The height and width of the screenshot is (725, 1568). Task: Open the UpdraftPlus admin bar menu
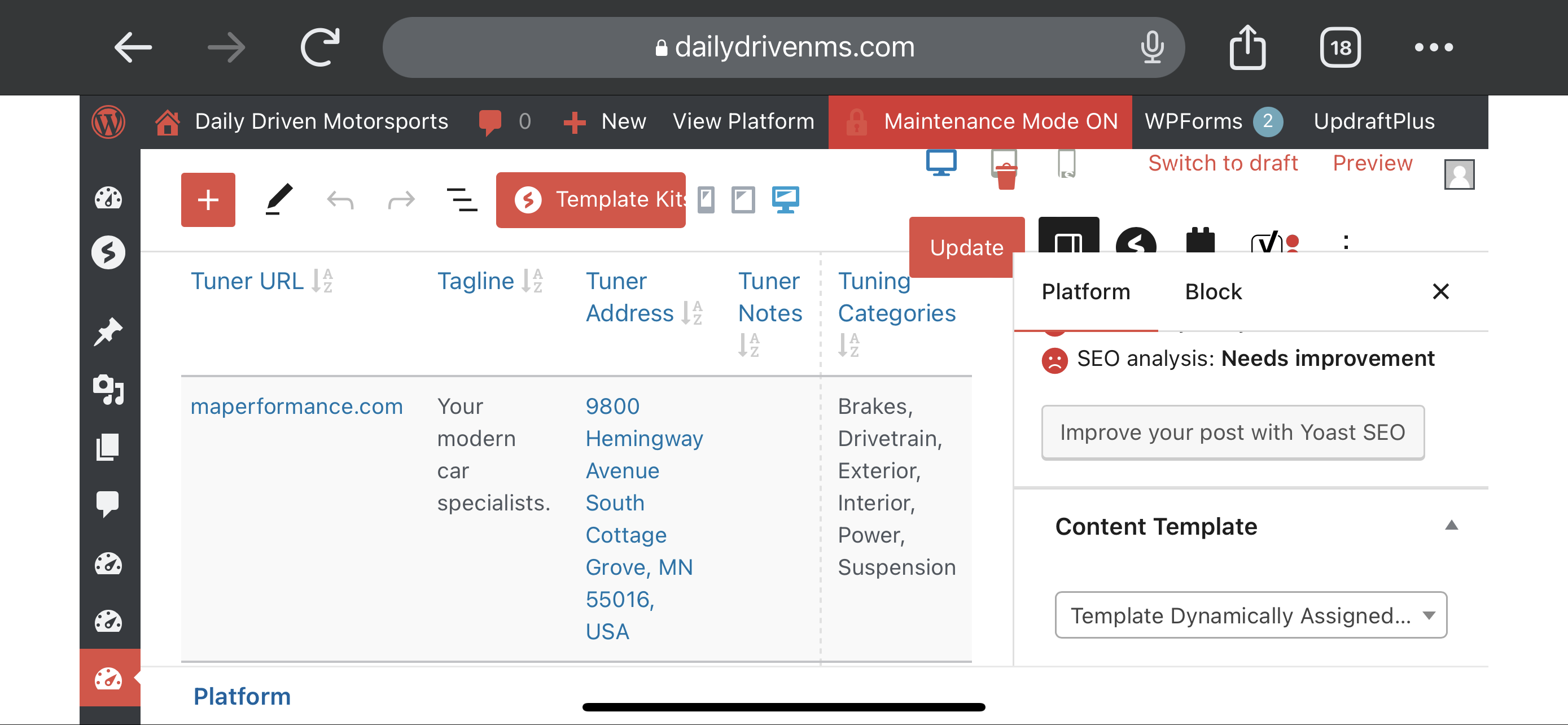tap(1374, 122)
